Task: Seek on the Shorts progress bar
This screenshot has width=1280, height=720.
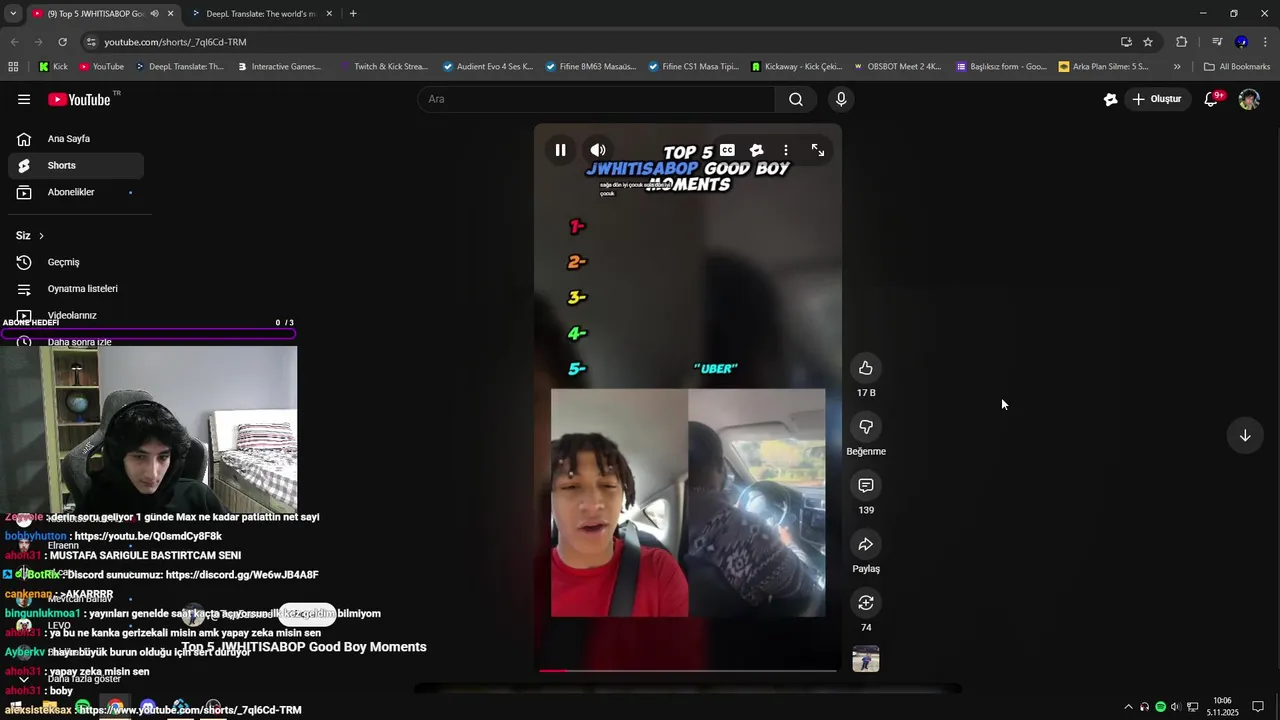Action: 688,670
